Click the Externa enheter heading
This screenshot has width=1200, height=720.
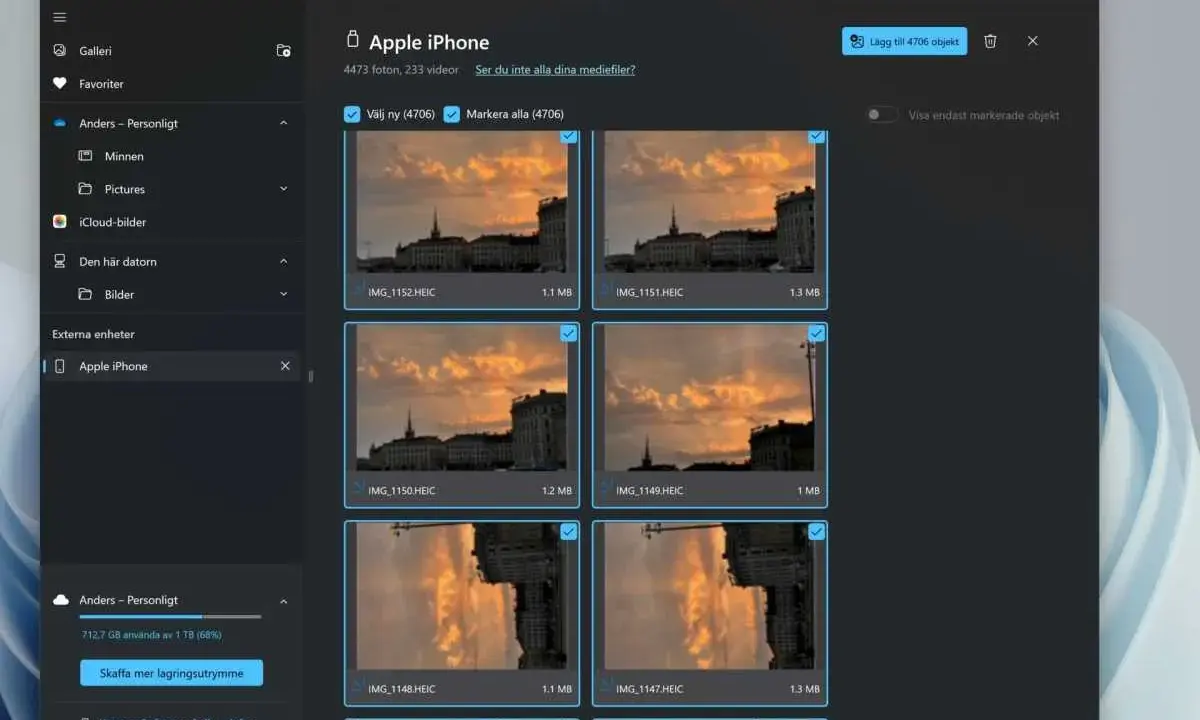pos(93,334)
